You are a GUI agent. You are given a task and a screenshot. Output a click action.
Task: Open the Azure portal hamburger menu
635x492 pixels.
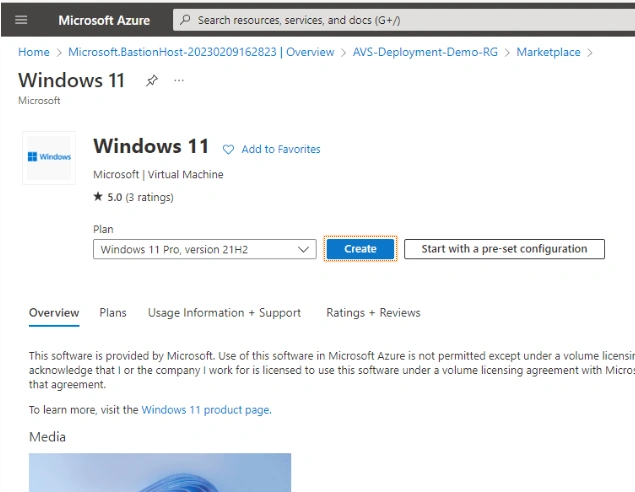pos(21,20)
